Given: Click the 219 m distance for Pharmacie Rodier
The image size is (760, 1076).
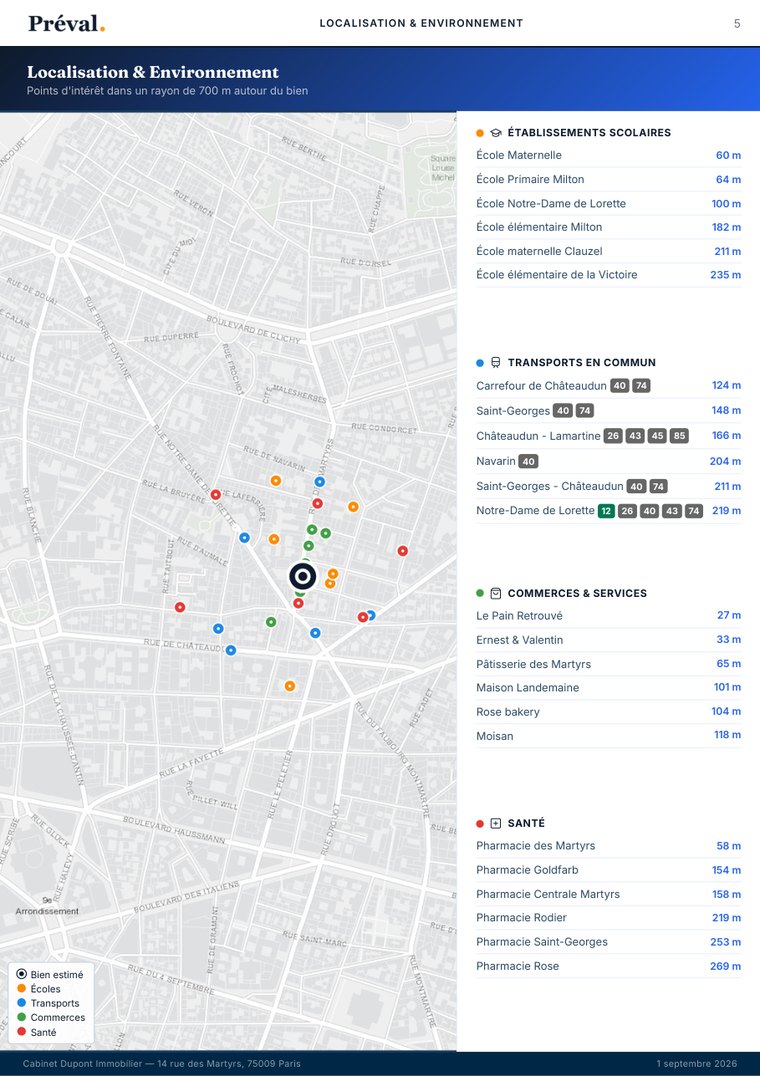Looking at the screenshot, I should click(x=726, y=917).
